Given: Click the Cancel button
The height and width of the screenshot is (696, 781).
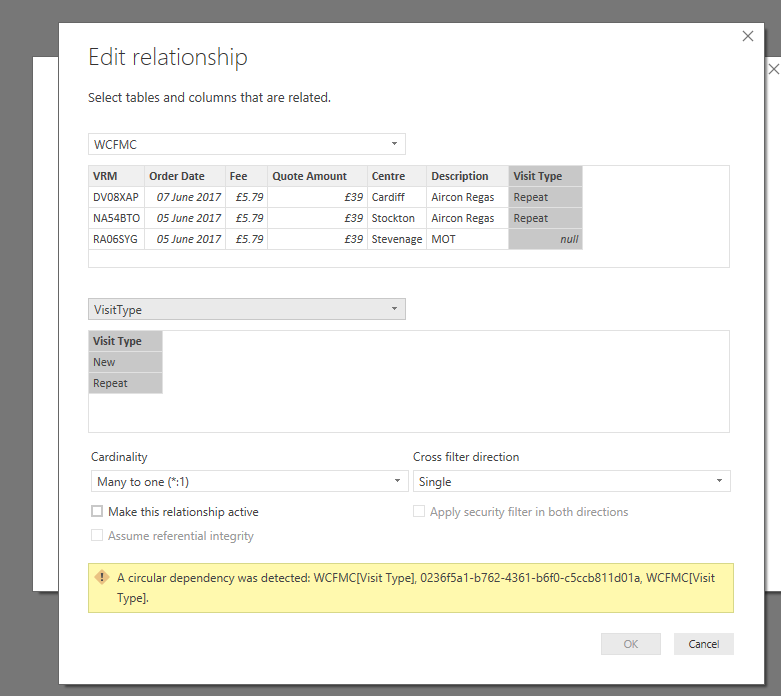Looking at the screenshot, I should [x=703, y=644].
